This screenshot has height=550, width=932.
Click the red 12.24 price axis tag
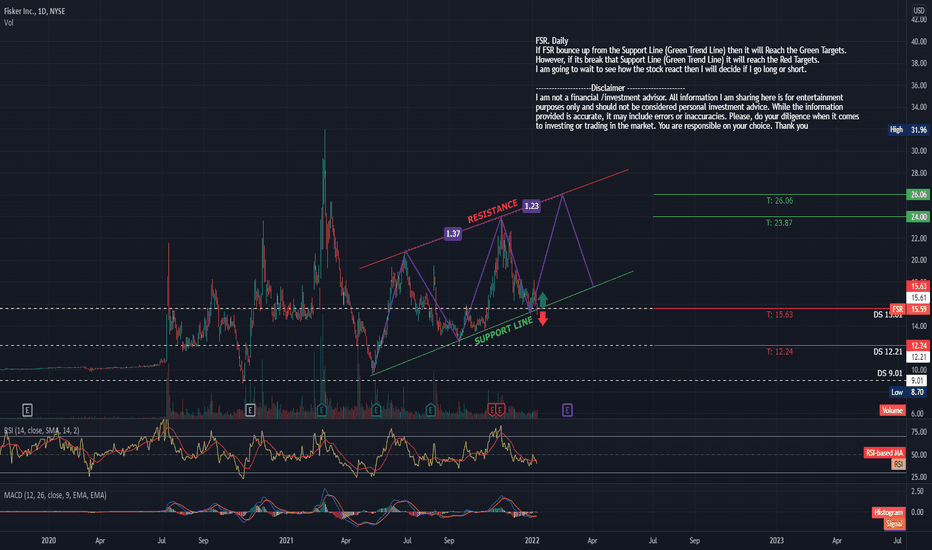point(918,345)
